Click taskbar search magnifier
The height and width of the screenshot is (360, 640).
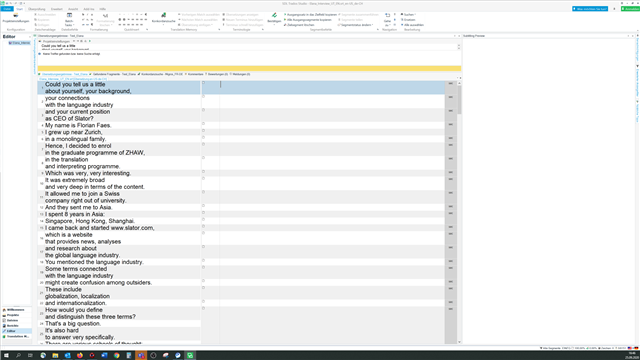point(18,356)
